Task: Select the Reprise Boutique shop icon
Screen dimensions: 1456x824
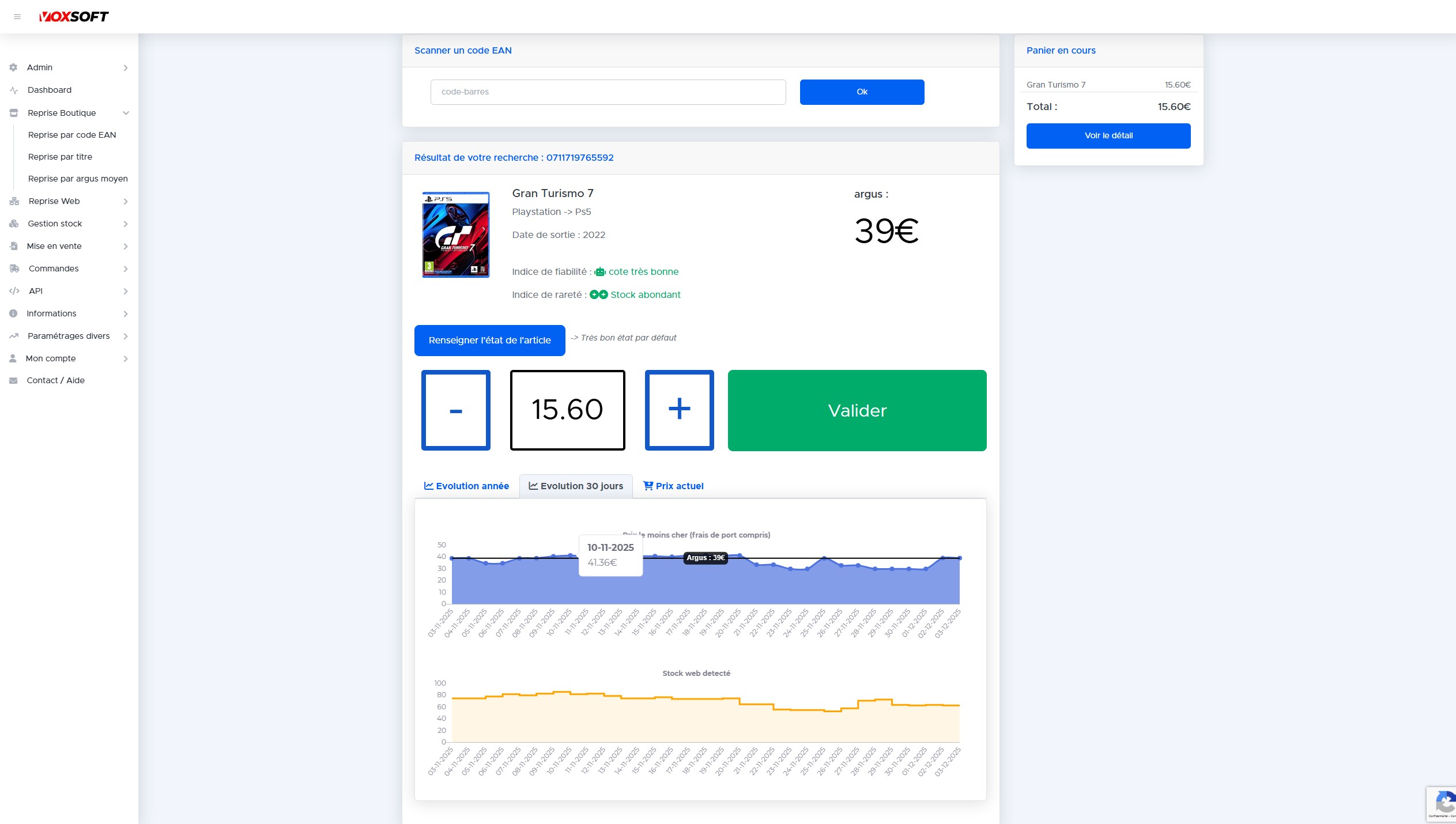Action: (x=14, y=113)
